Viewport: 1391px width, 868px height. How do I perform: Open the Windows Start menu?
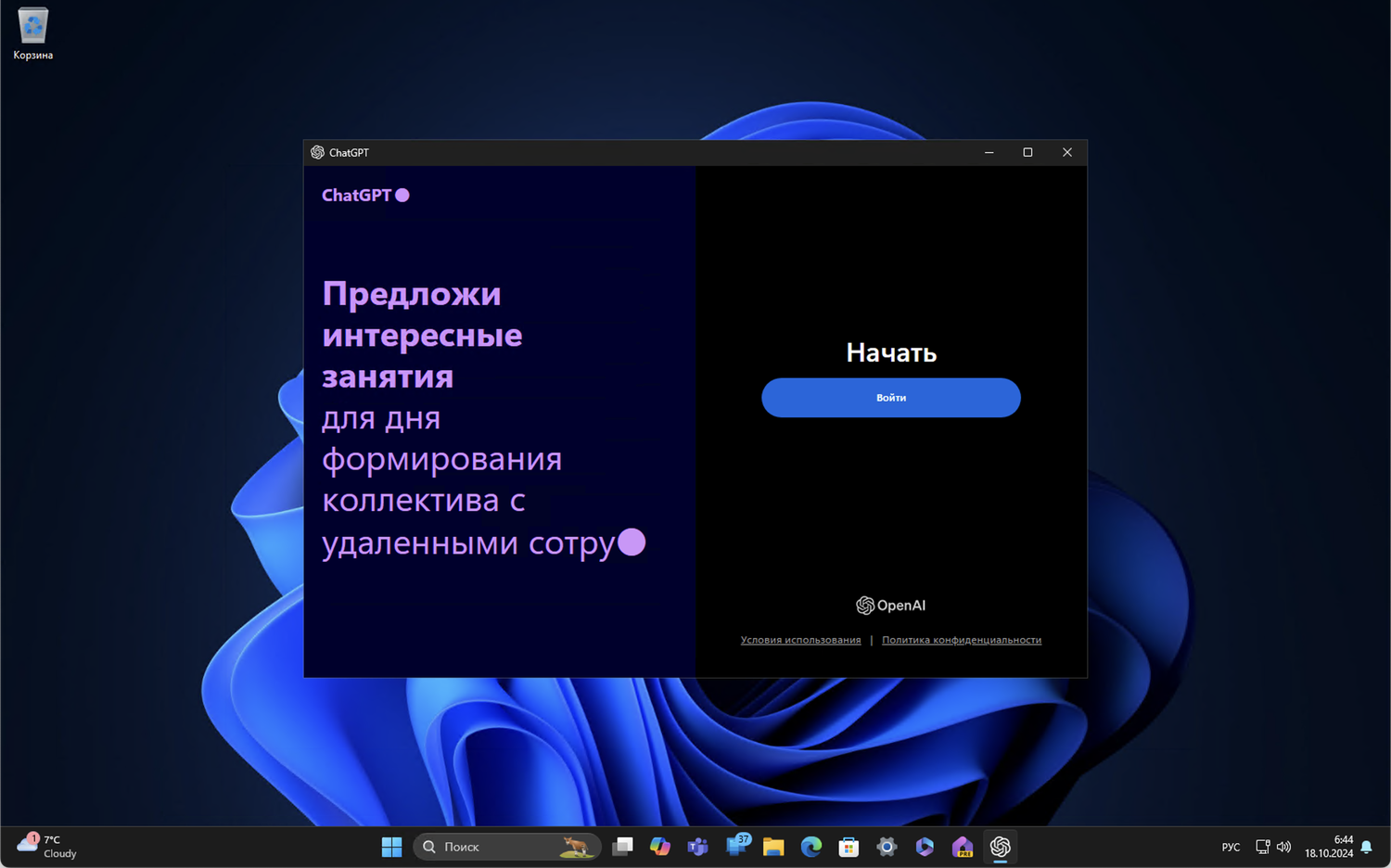click(391, 847)
